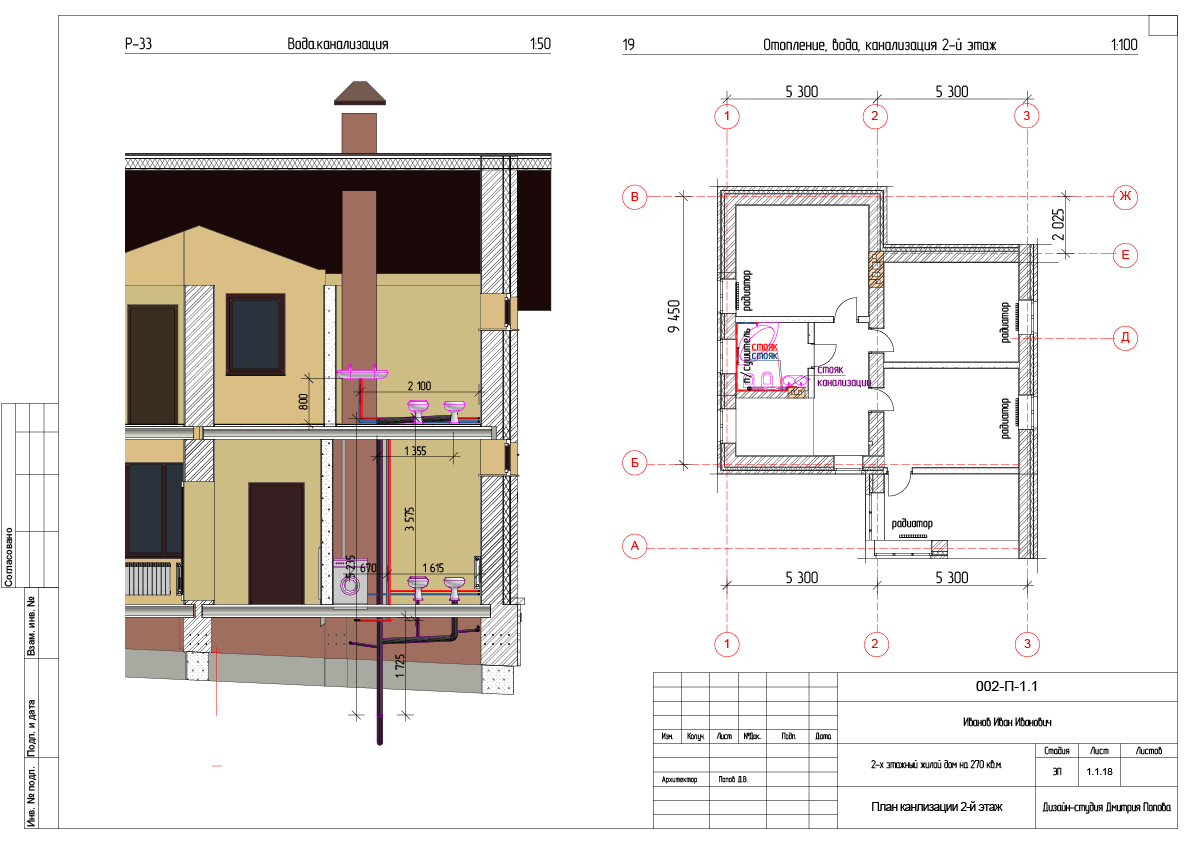
Task: Click the 'Стадия' header cell
Action: [1056, 751]
